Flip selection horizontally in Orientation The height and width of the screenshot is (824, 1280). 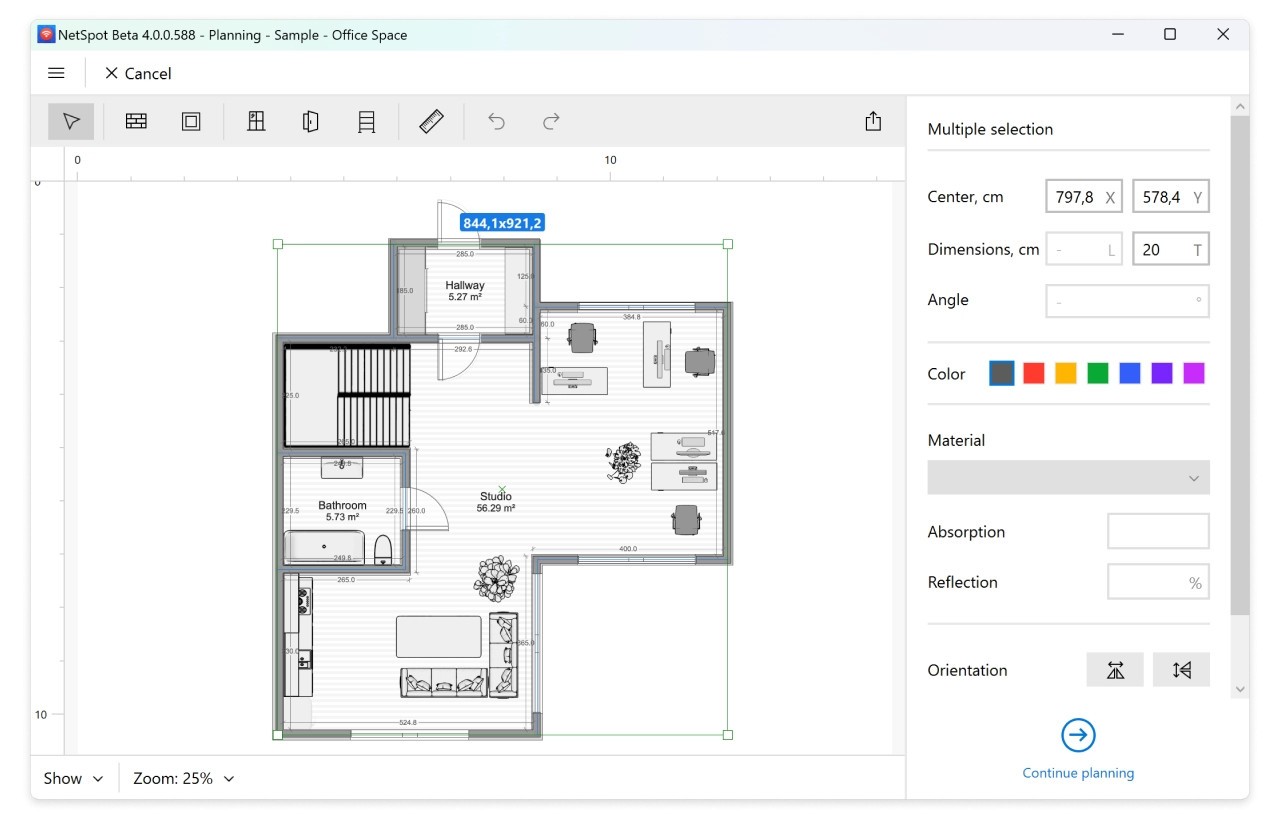(x=1115, y=670)
